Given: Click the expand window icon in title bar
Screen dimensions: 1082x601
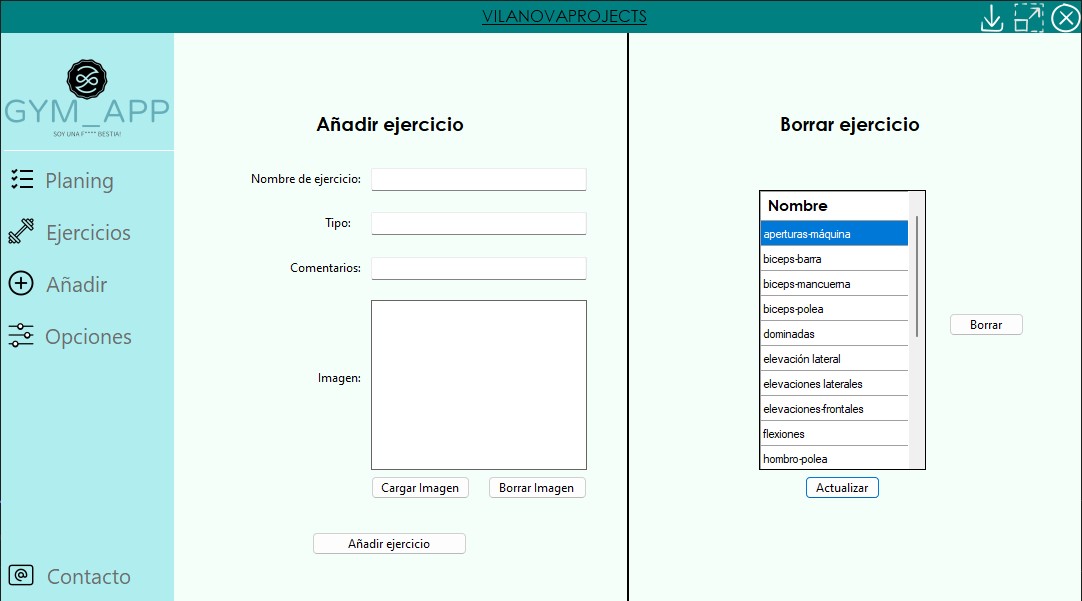Looking at the screenshot, I should (1029, 18).
